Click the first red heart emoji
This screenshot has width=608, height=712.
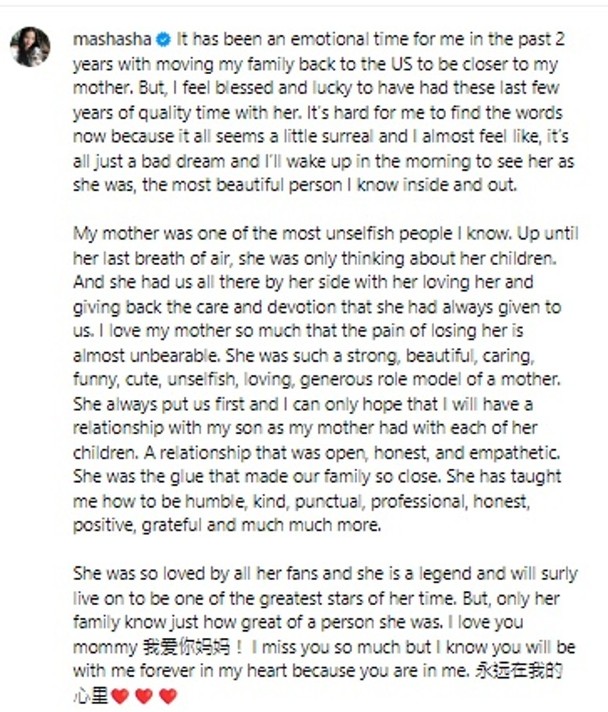[x=121, y=696]
